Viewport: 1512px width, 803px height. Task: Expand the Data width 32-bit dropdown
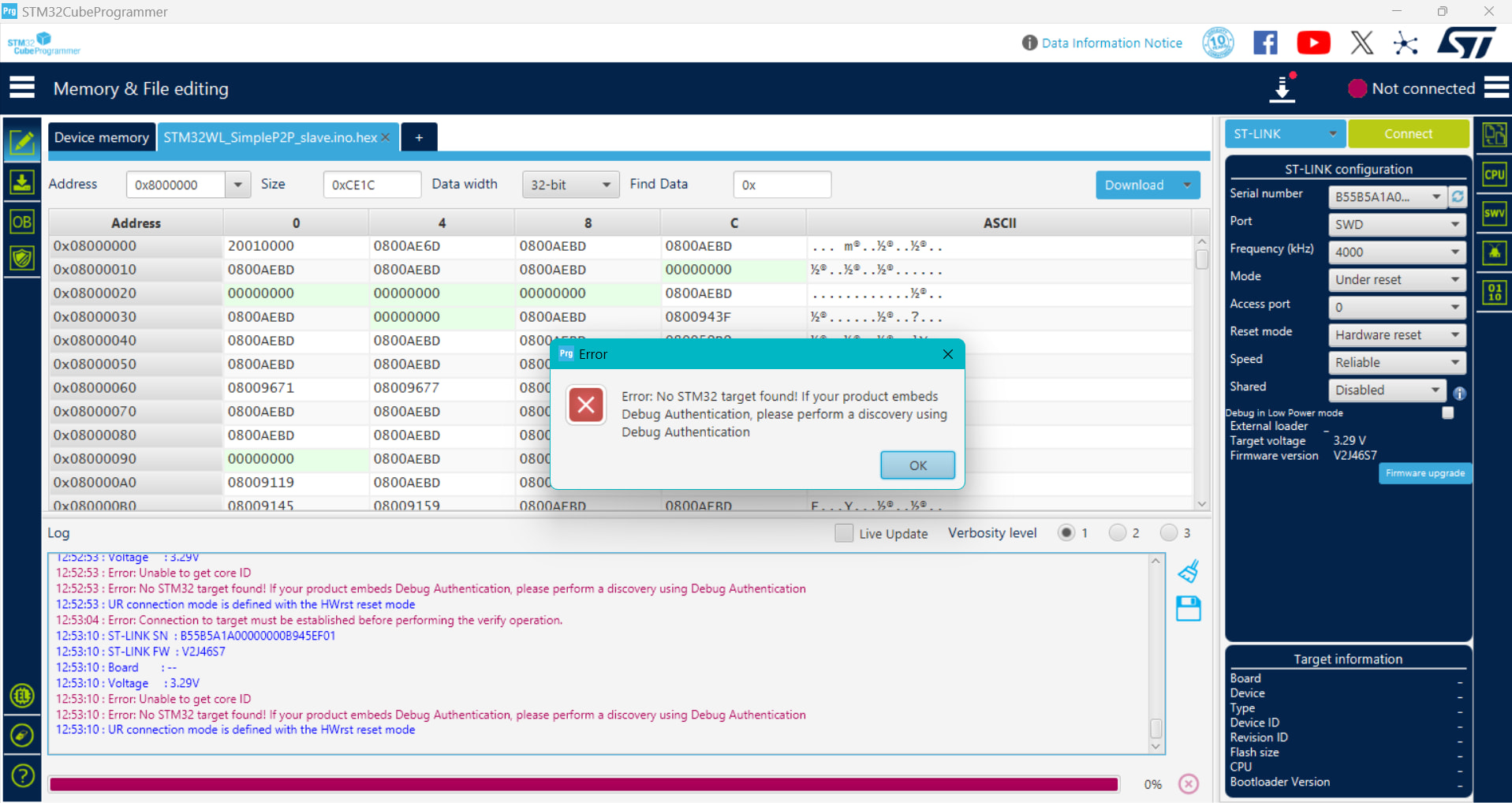click(x=569, y=185)
